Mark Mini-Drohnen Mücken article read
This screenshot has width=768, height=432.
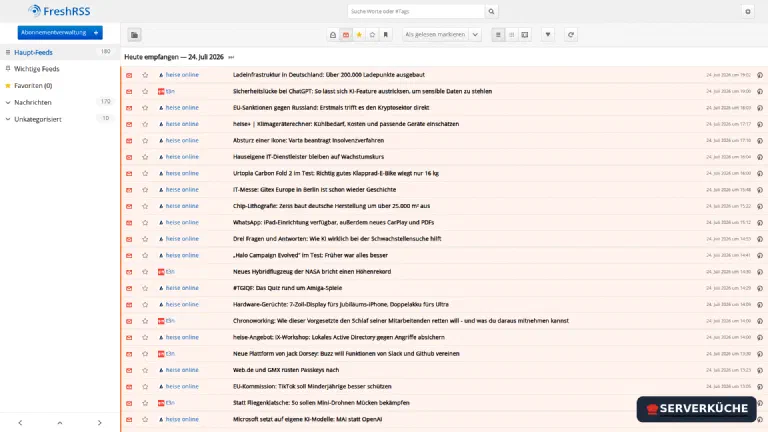tap(129, 403)
